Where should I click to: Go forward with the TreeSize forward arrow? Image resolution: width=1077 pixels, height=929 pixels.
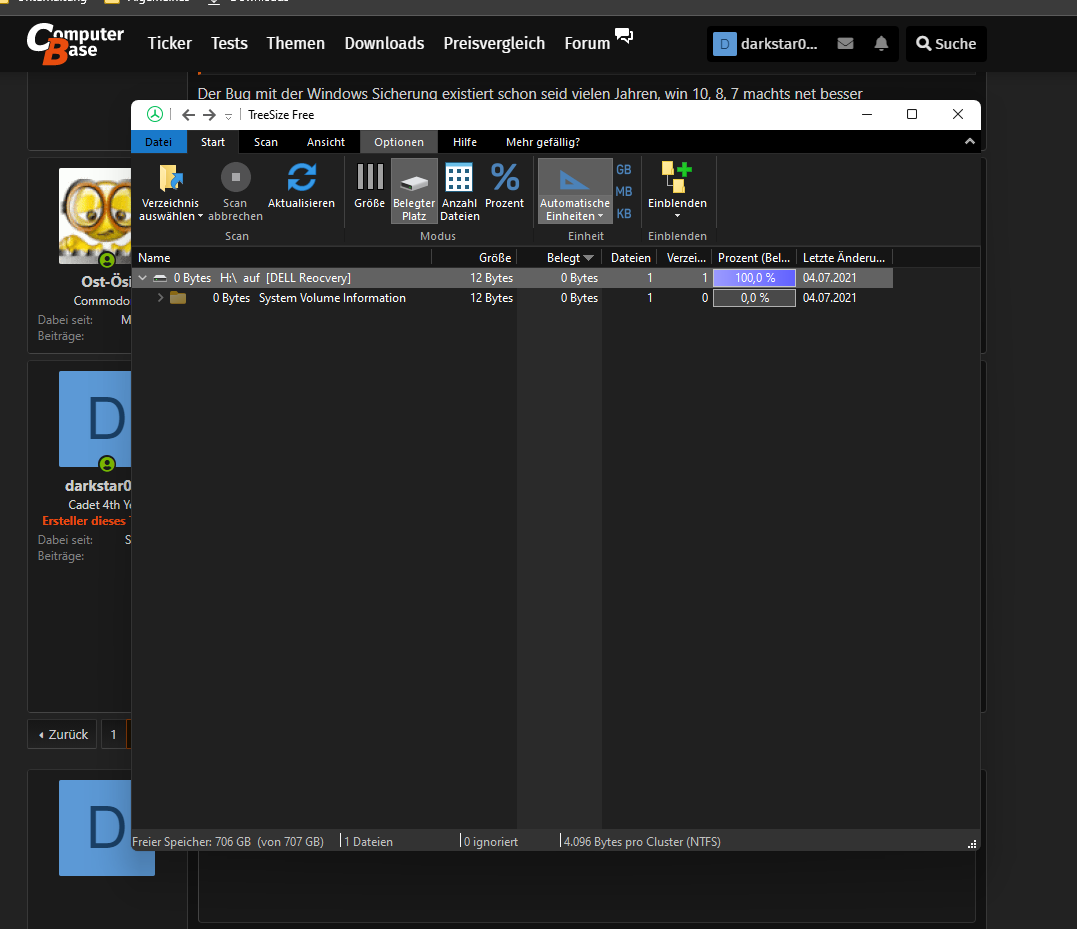[x=209, y=115]
